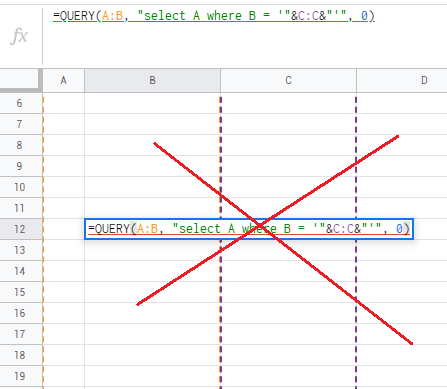This screenshot has width=447, height=389.
Task: Click cell D7
Action: 402,124
